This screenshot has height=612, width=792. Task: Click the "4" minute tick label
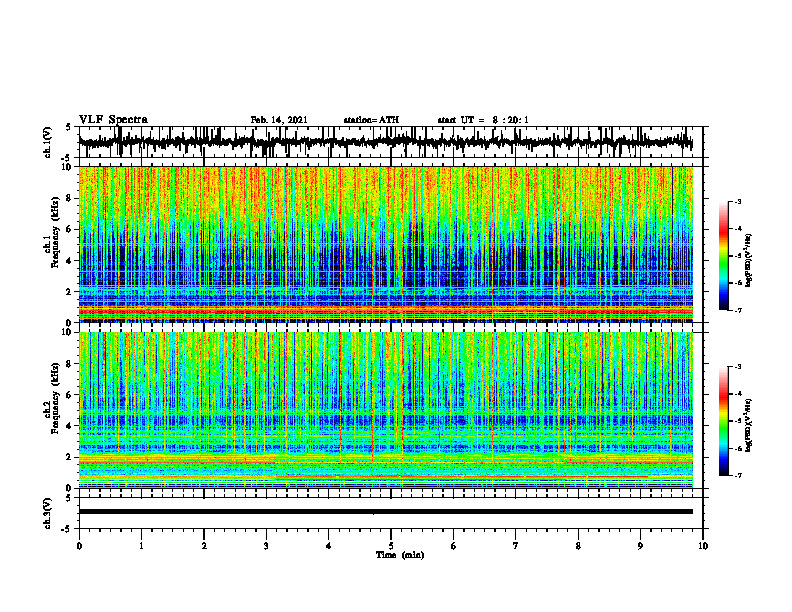tap(329, 546)
